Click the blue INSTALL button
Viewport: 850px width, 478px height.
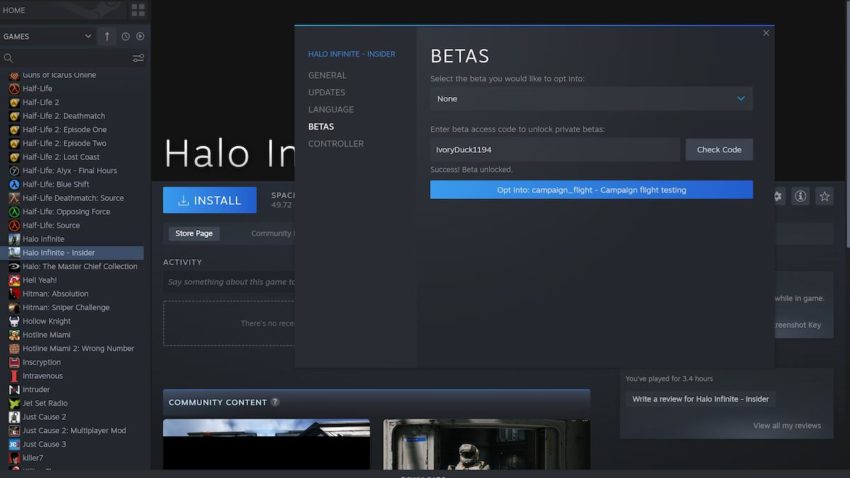pos(209,200)
